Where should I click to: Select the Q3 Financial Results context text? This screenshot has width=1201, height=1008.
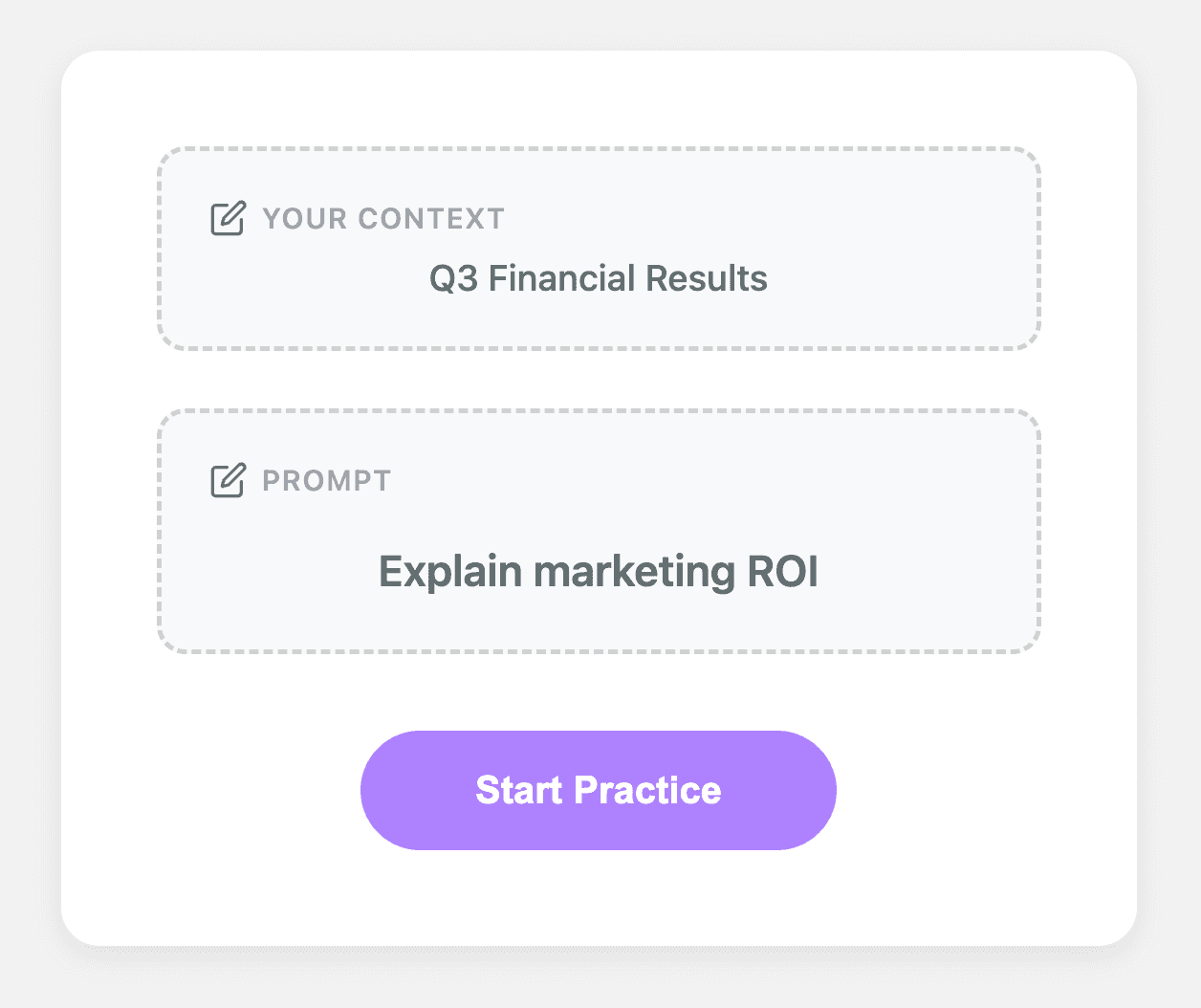pos(598,279)
